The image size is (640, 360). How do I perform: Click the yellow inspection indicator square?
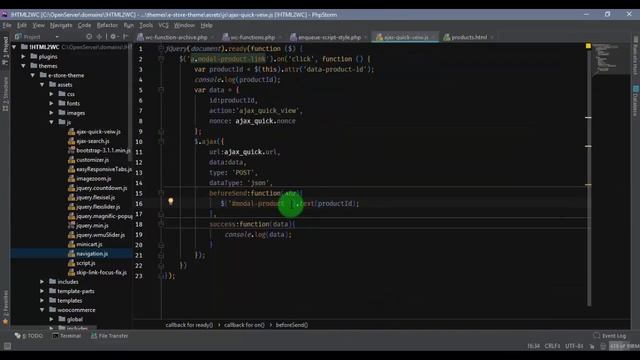tap(588, 46)
